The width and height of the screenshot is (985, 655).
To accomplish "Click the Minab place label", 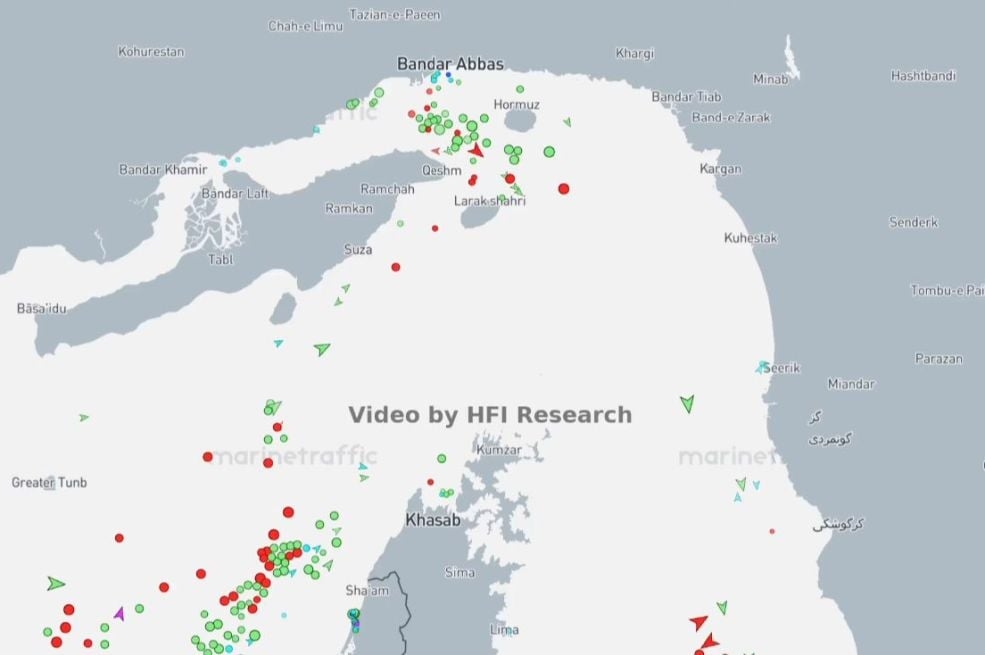I will 770,79.
